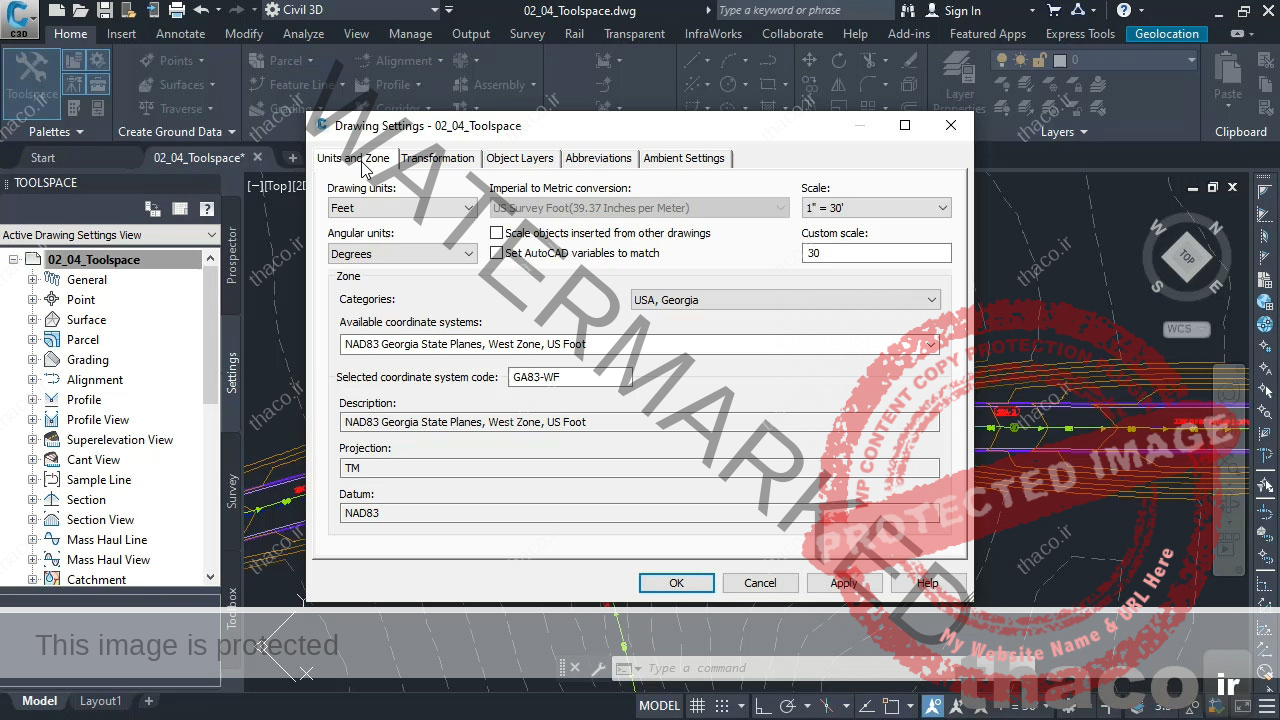Expand the Grading node in settings tree
The image size is (1280, 720).
[33, 360]
